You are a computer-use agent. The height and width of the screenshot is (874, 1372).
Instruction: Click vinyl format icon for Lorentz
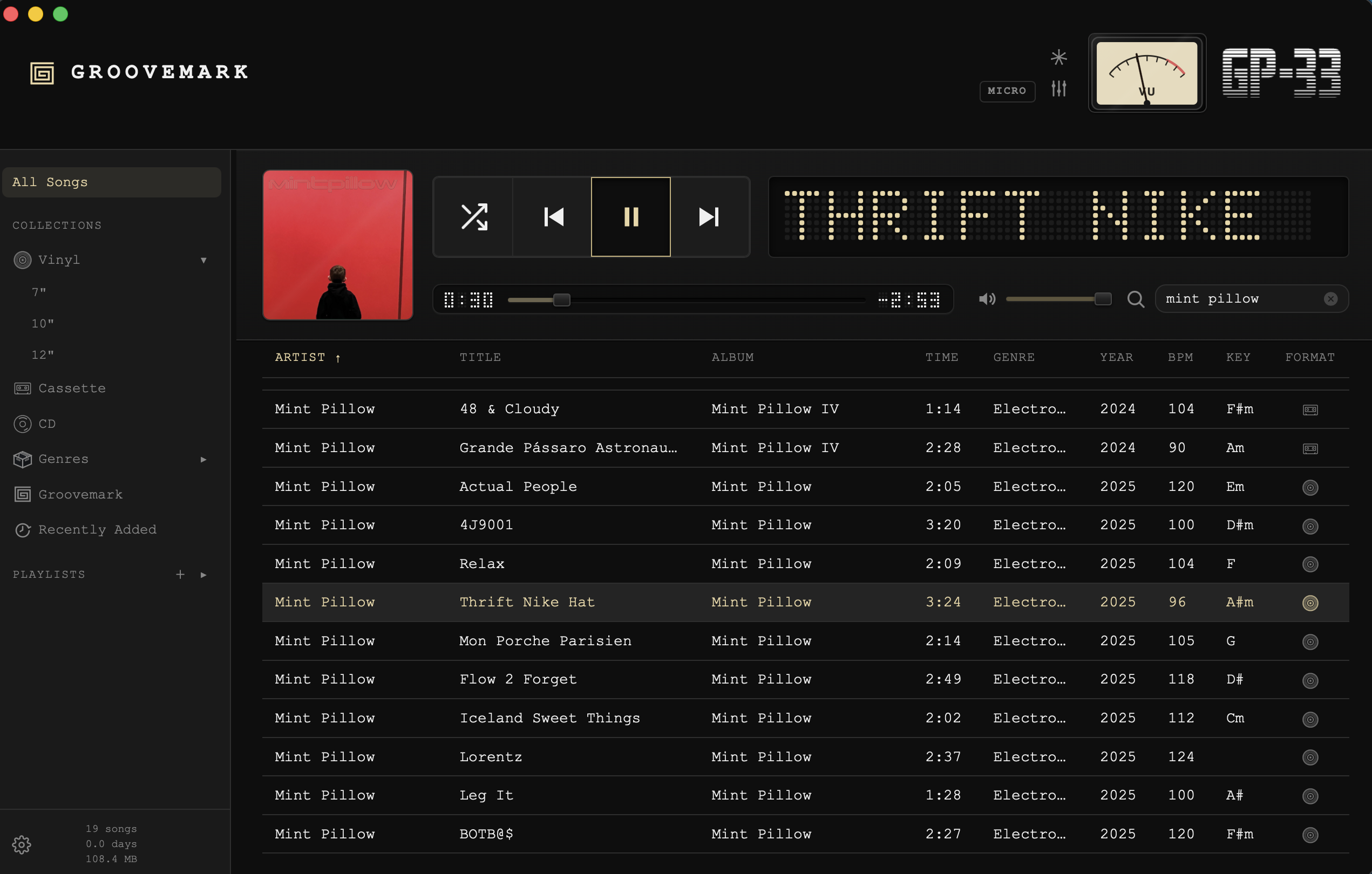tap(1310, 757)
